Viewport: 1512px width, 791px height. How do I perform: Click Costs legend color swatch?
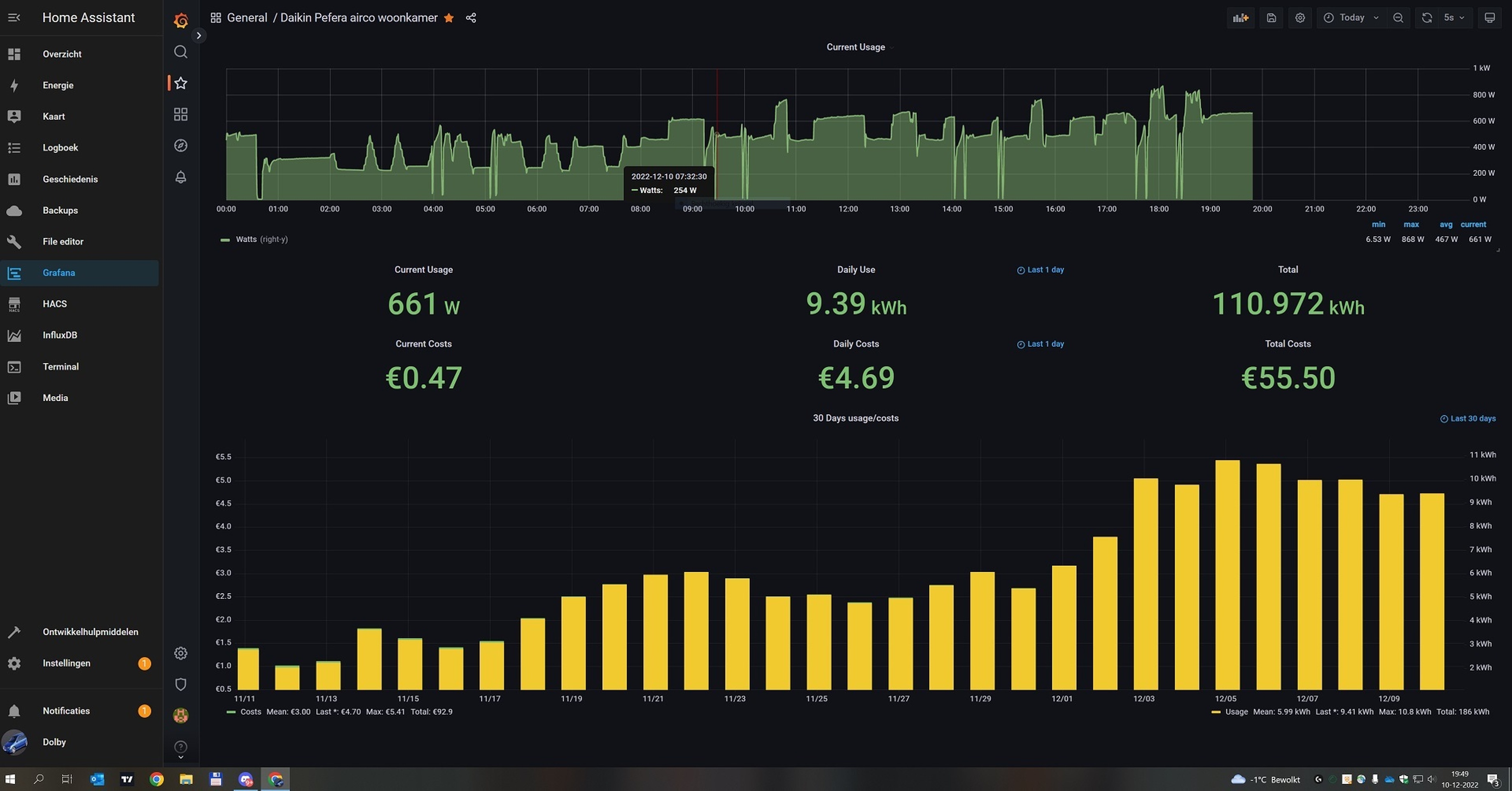(x=231, y=712)
